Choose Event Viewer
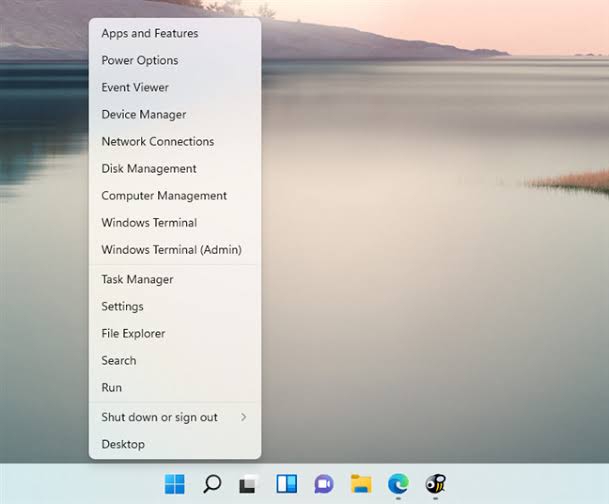 [175, 87]
